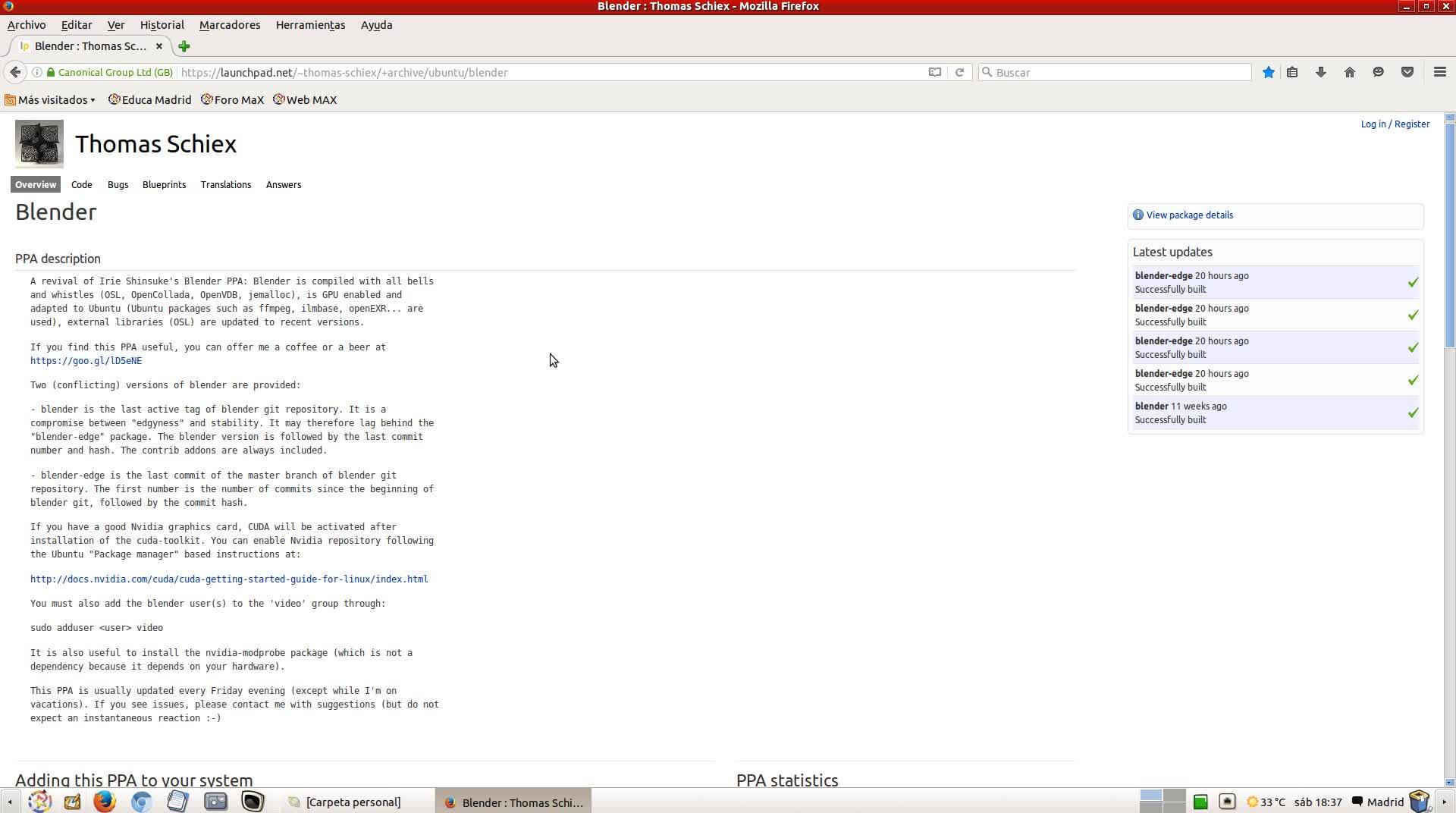
Task: Click the blender 11 weeks ago update entry
Action: [x=1276, y=413]
